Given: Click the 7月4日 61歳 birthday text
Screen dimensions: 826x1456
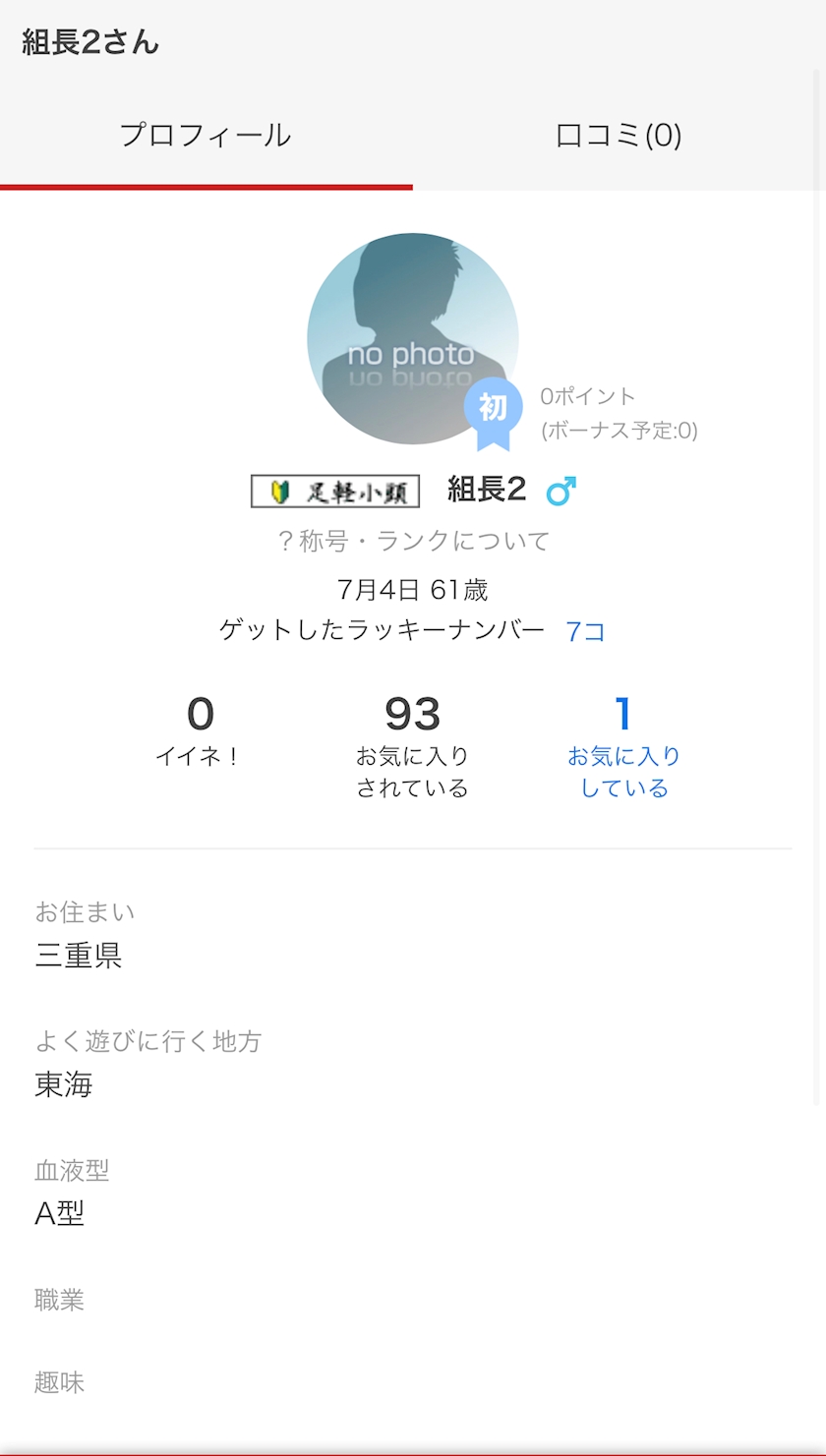Looking at the screenshot, I should pyautogui.click(x=412, y=590).
